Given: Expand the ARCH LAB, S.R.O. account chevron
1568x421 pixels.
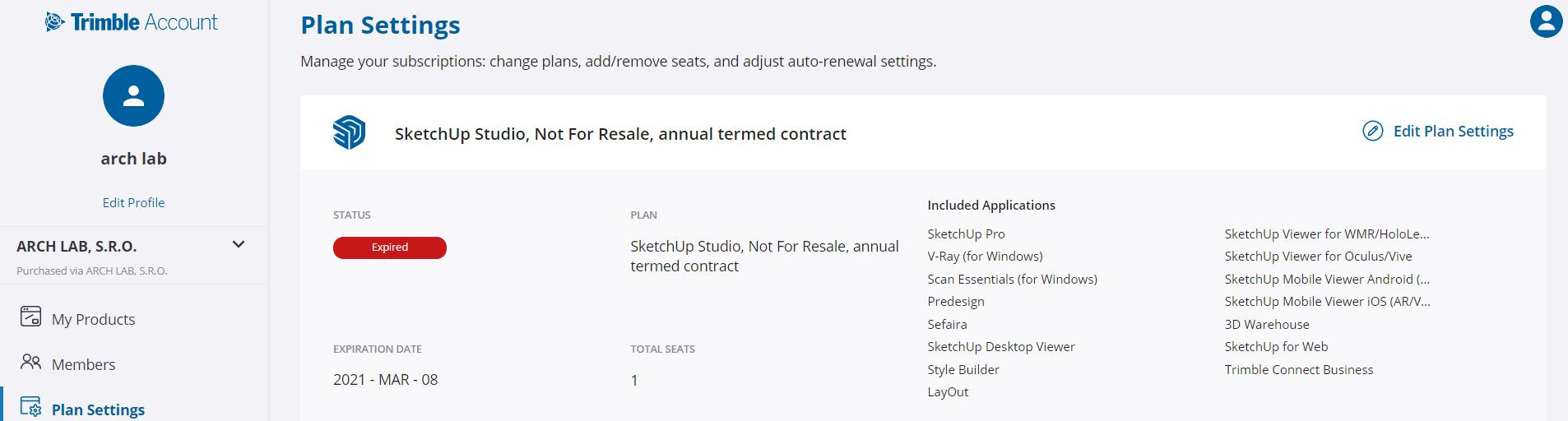Looking at the screenshot, I should [239, 244].
